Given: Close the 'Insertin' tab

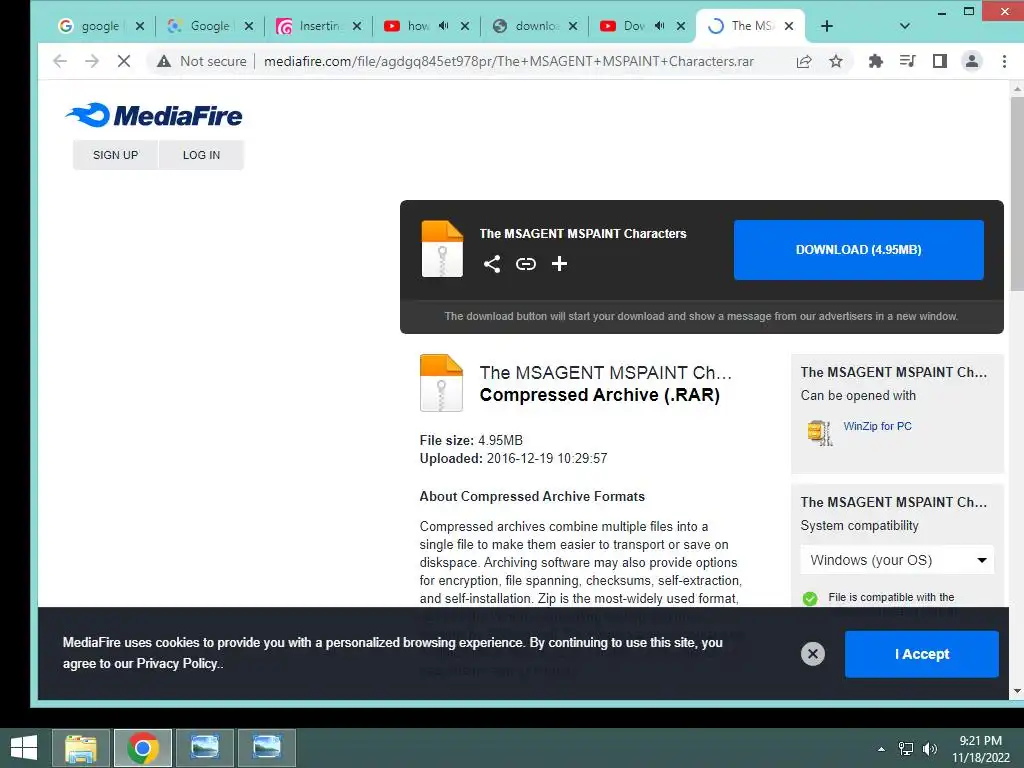Looking at the screenshot, I should tap(357, 26).
